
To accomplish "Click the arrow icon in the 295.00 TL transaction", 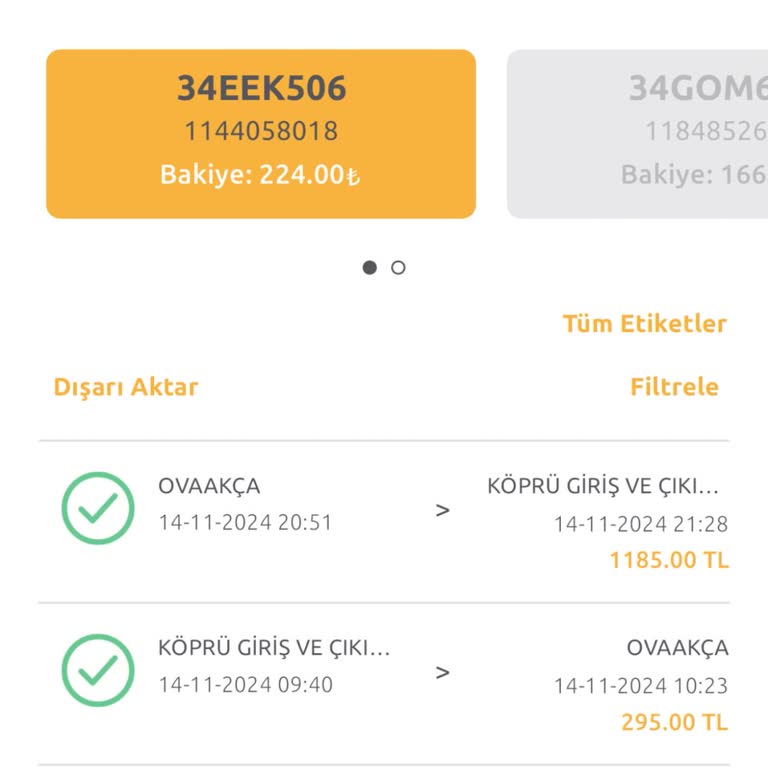I will (x=443, y=672).
